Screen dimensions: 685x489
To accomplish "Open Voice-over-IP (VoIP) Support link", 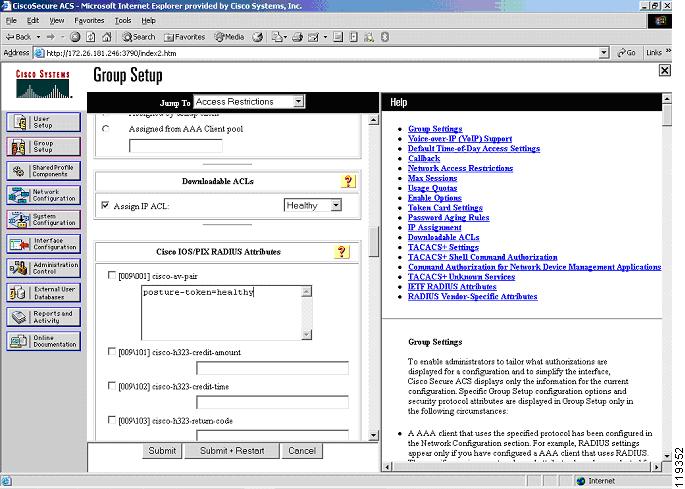I will (x=460, y=139).
